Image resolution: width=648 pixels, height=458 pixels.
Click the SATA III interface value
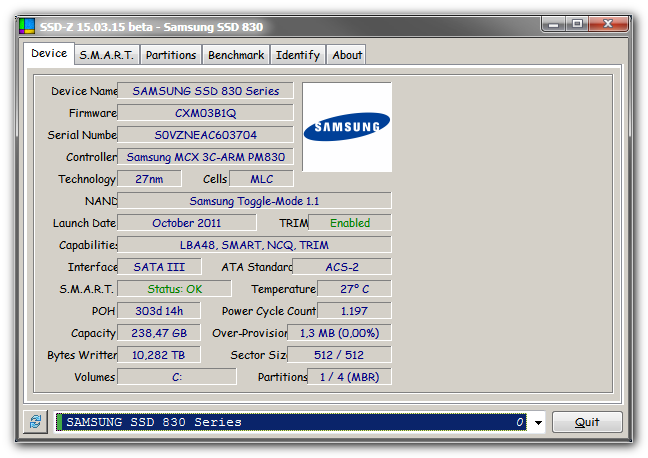pos(160,267)
